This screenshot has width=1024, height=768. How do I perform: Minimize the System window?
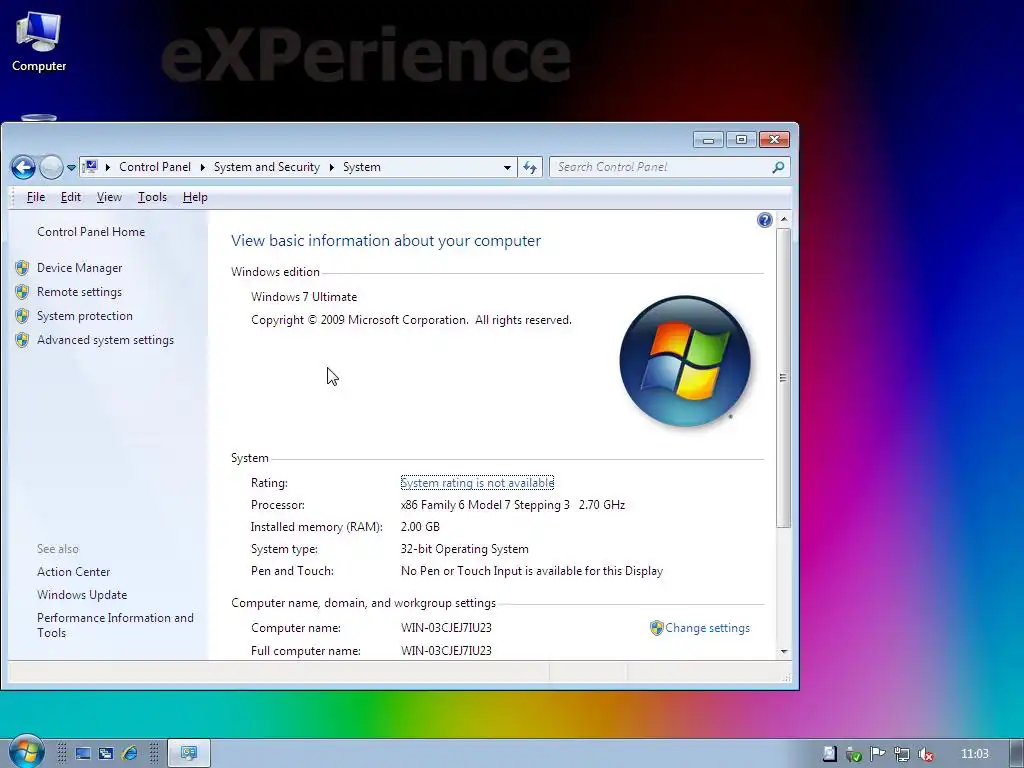[708, 140]
